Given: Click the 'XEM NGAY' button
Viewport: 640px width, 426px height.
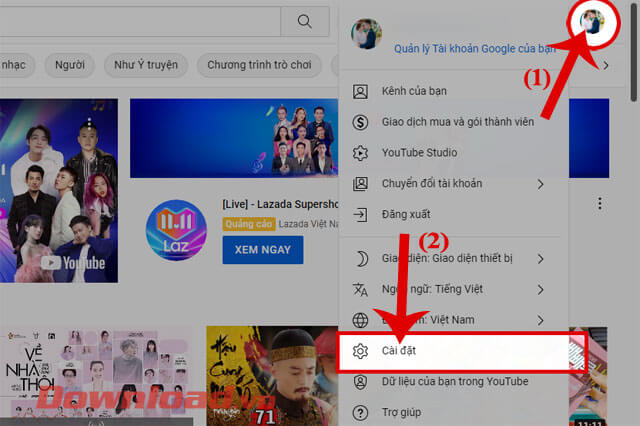Looking at the screenshot, I should pos(263,250).
